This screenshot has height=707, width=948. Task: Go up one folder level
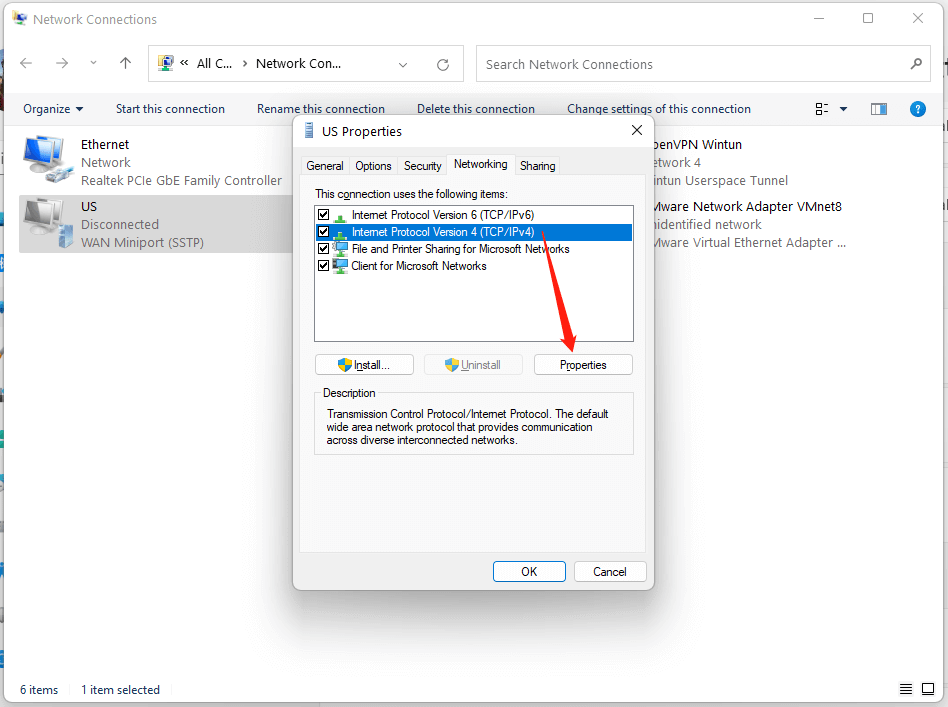pos(125,63)
